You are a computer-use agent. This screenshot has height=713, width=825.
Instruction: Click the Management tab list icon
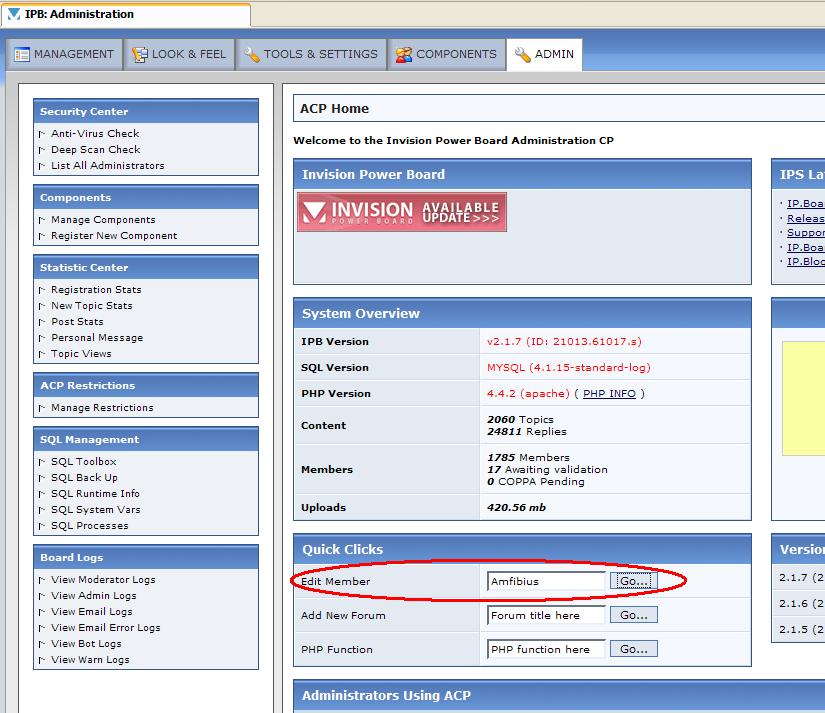tap(22, 54)
